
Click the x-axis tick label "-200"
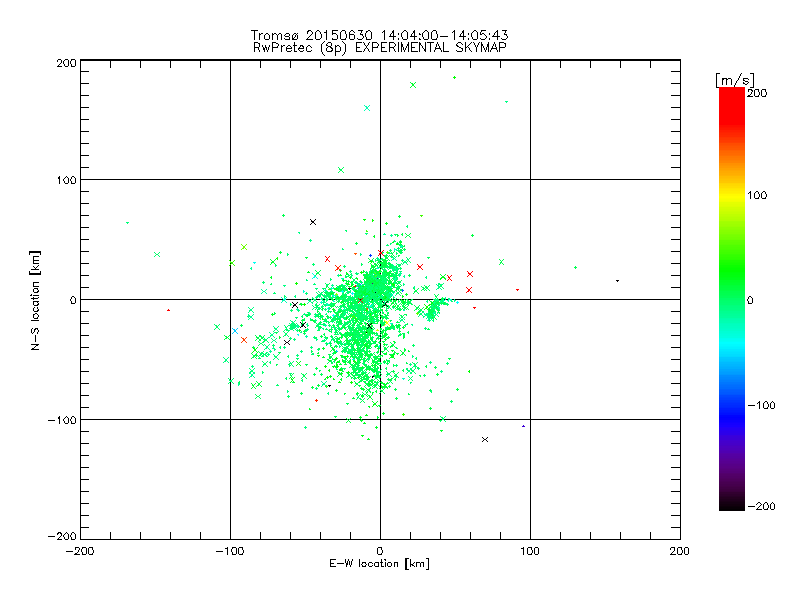point(80,551)
